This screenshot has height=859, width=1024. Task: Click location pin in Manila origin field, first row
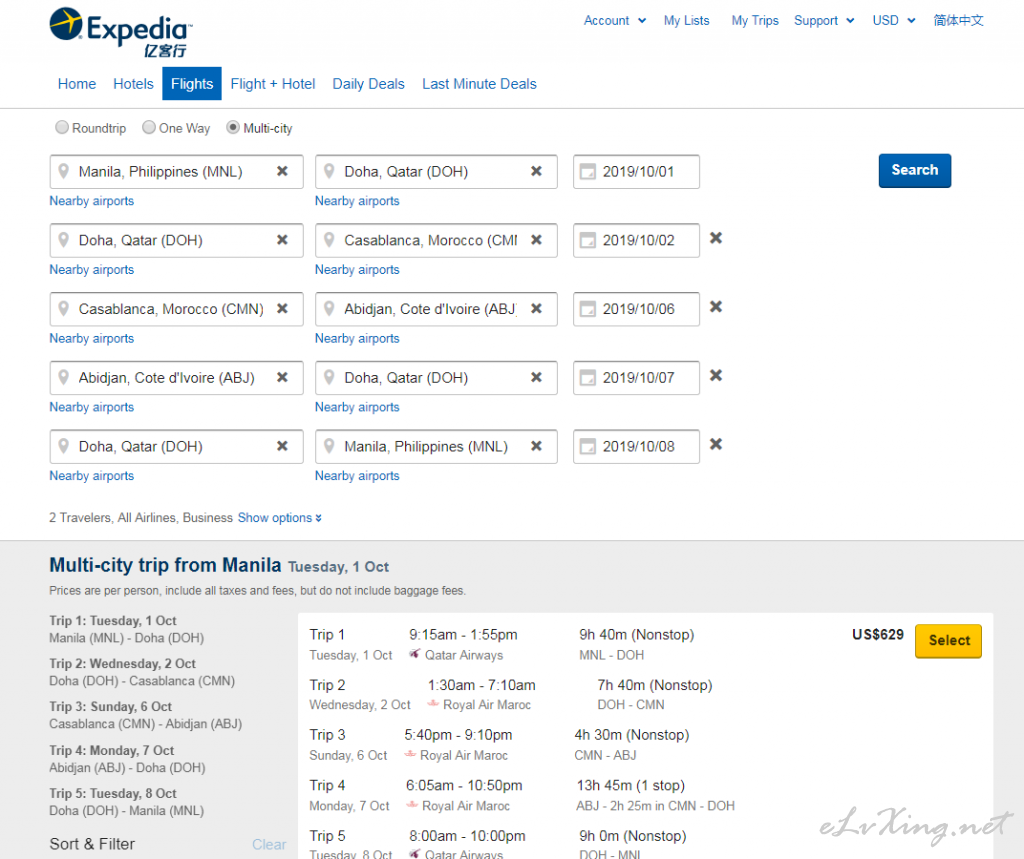pyautogui.click(x=63, y=171)
